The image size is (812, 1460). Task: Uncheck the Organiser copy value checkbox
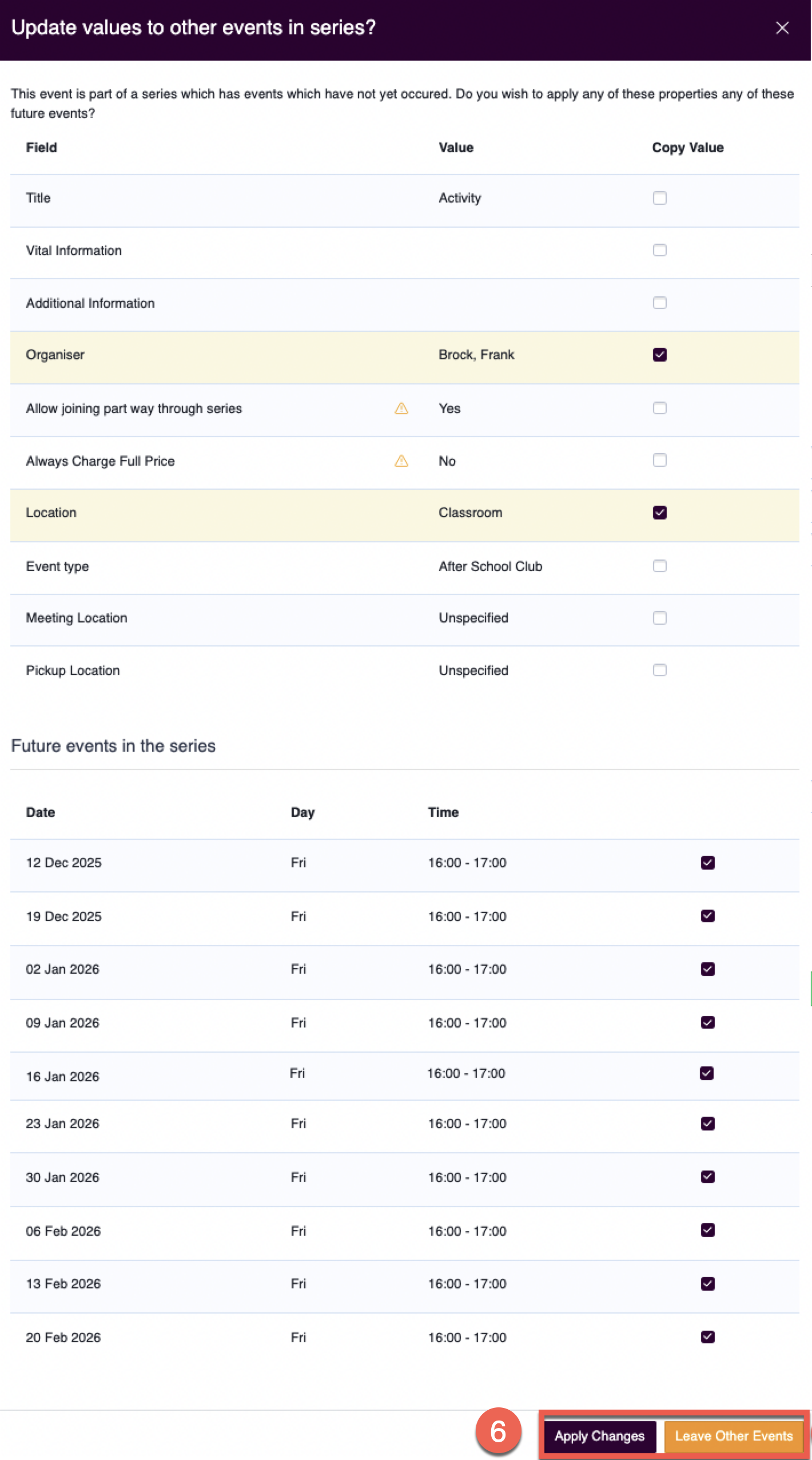[659, 355]
